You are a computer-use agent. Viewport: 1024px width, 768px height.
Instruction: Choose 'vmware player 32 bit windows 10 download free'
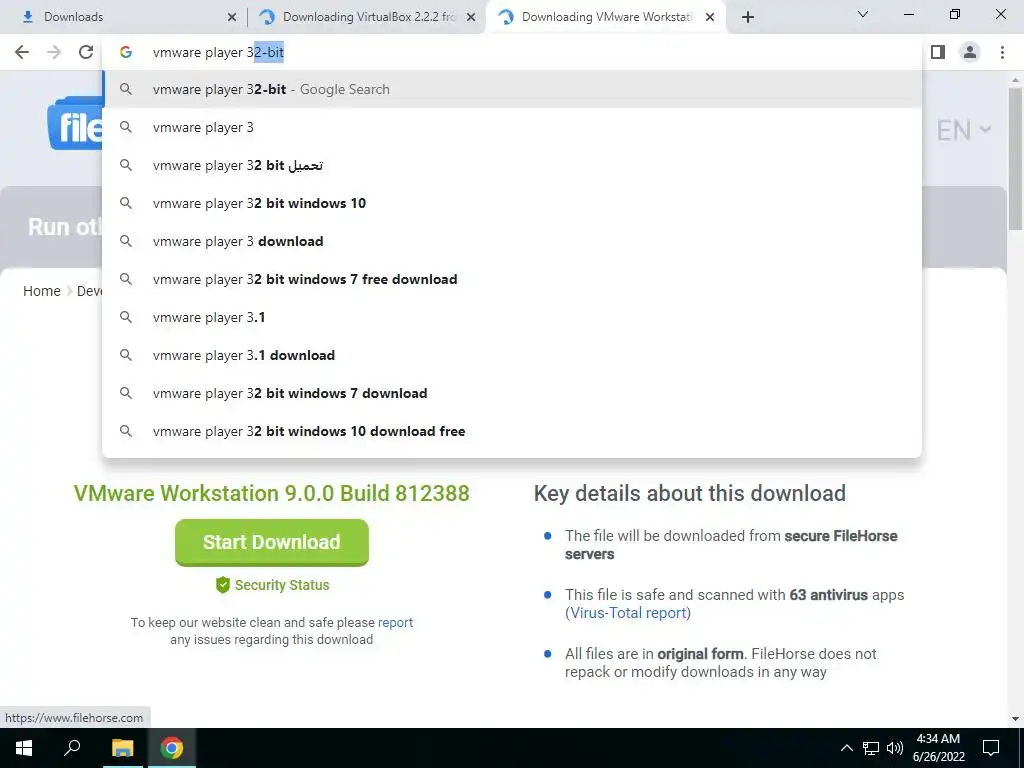(512, 431)
